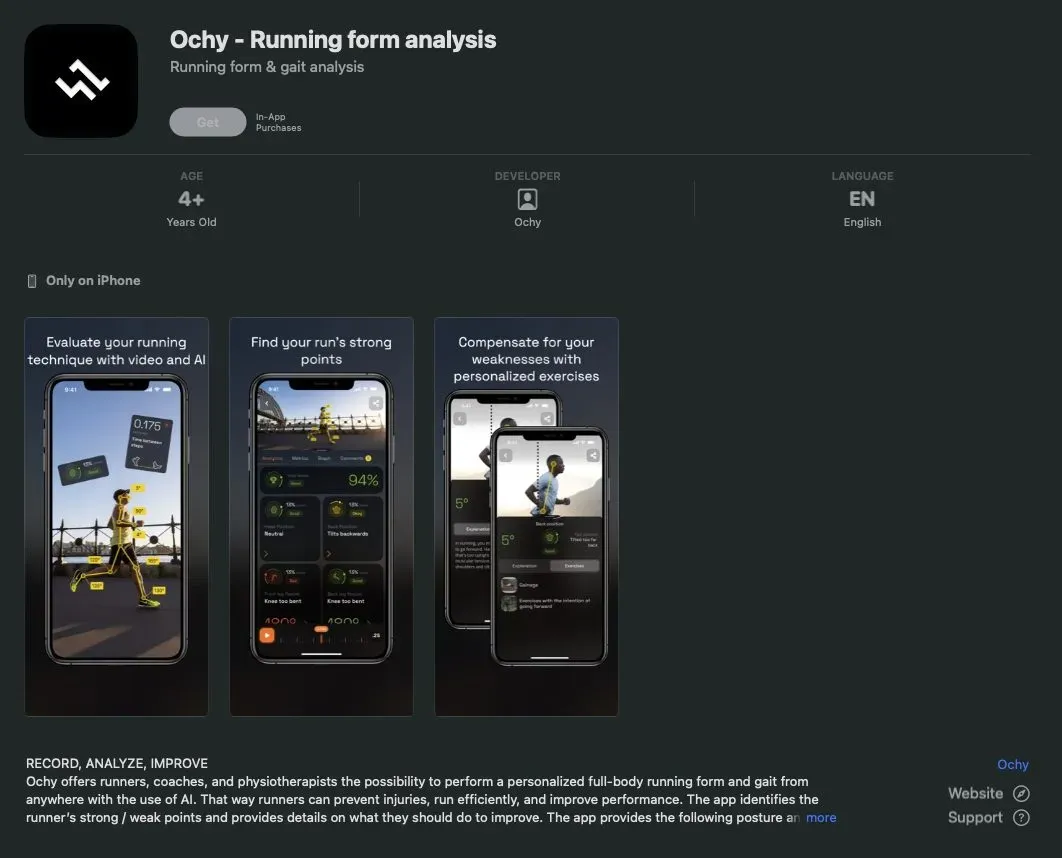Open the blue Ochy developer link
This screenshot has width=1062, height=858.
[x=1012, y=765]
